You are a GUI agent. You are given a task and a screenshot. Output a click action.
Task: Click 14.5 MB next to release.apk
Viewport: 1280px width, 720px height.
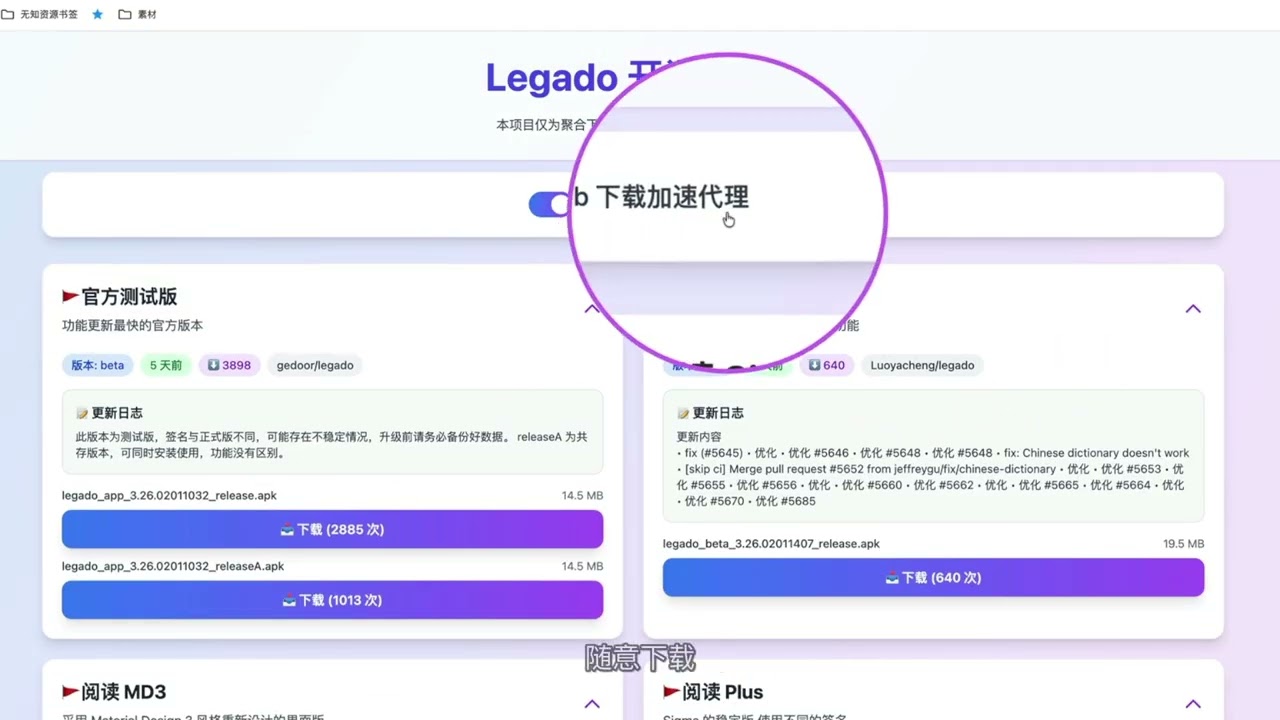(x=582, y=495)
